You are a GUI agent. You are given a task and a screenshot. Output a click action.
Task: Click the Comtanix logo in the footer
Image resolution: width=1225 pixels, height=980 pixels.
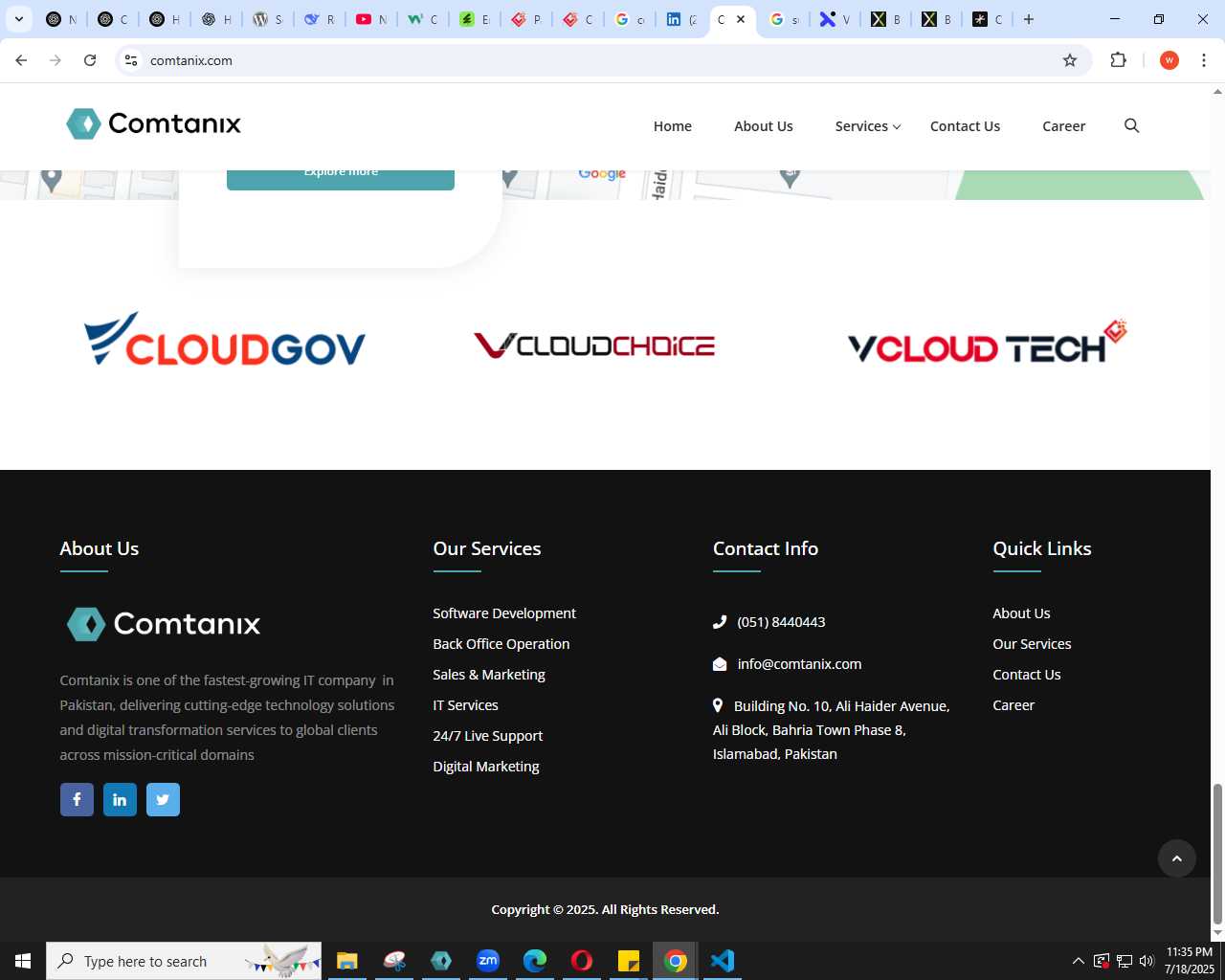pyautogui.click(x=163, y=624)
